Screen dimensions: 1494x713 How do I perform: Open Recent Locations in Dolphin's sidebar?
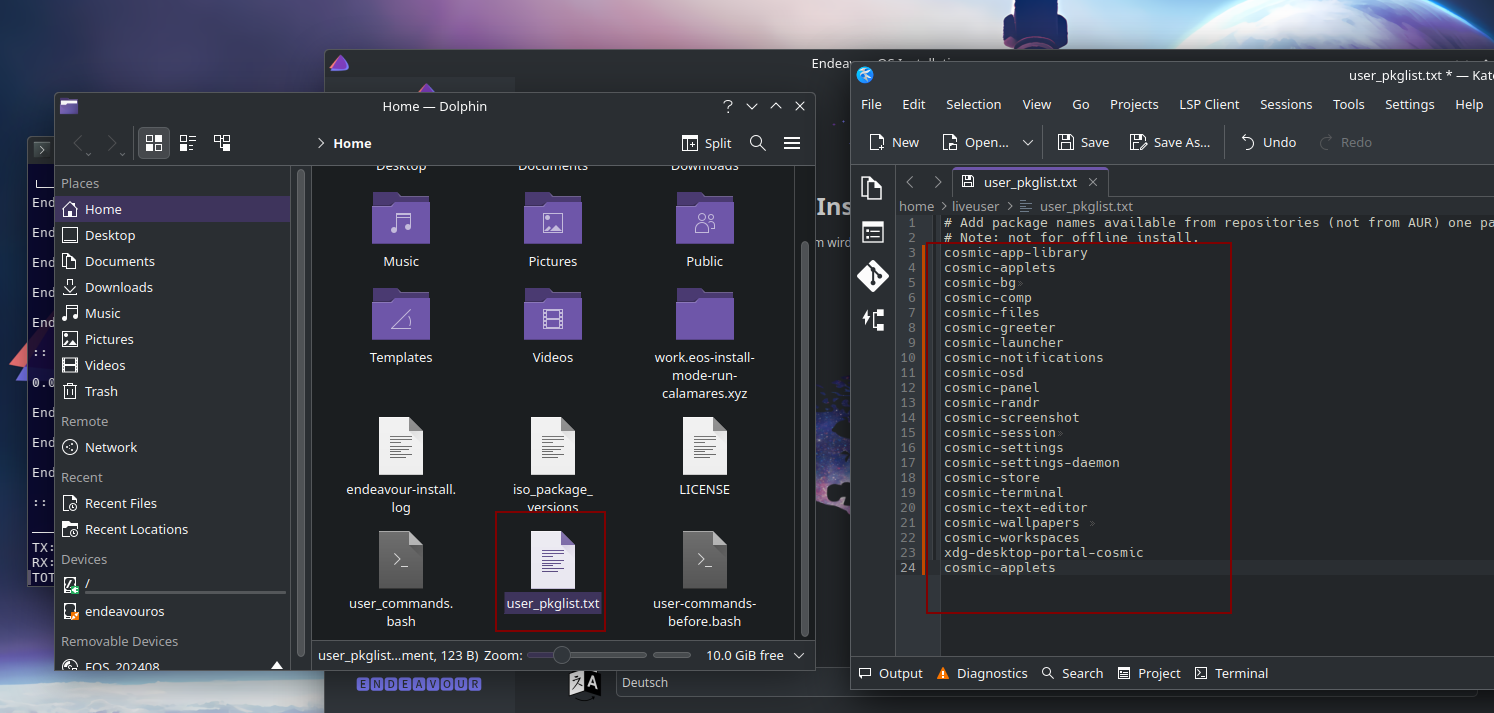click(173, 529)
